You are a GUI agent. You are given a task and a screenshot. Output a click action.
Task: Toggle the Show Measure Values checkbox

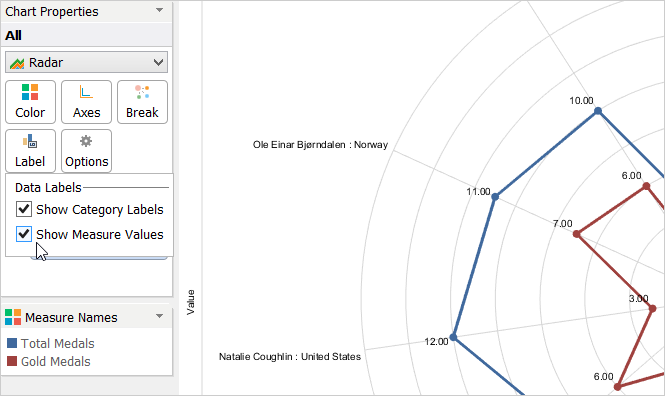24,234
